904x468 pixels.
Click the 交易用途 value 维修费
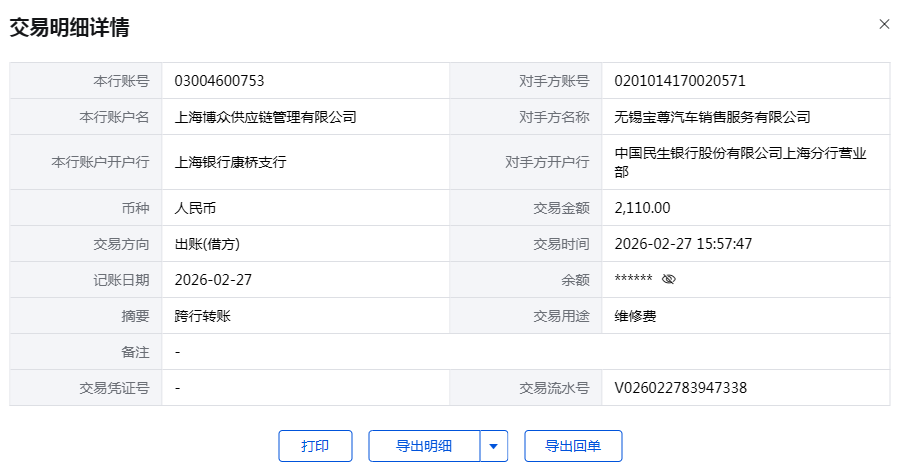635,316
